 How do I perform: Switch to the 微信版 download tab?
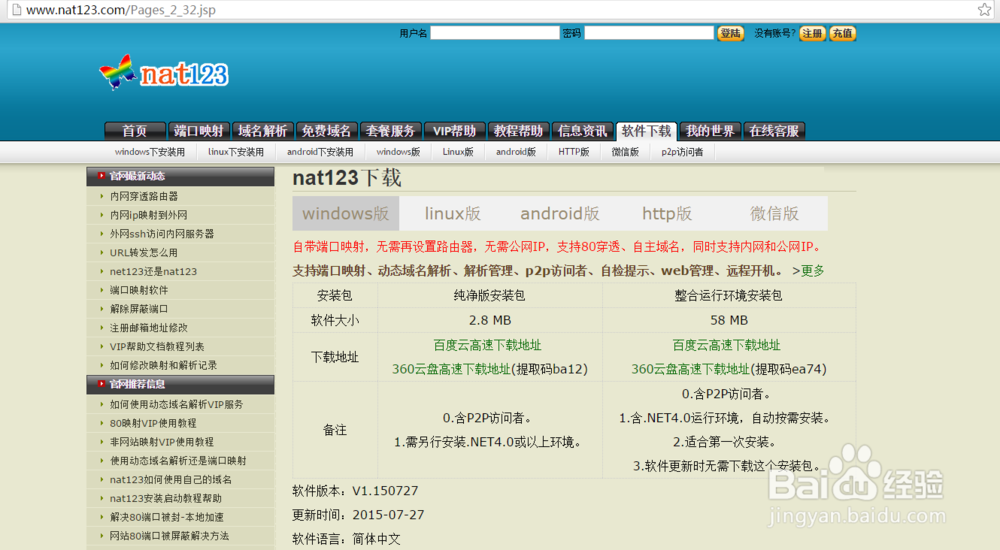(774, 213)
